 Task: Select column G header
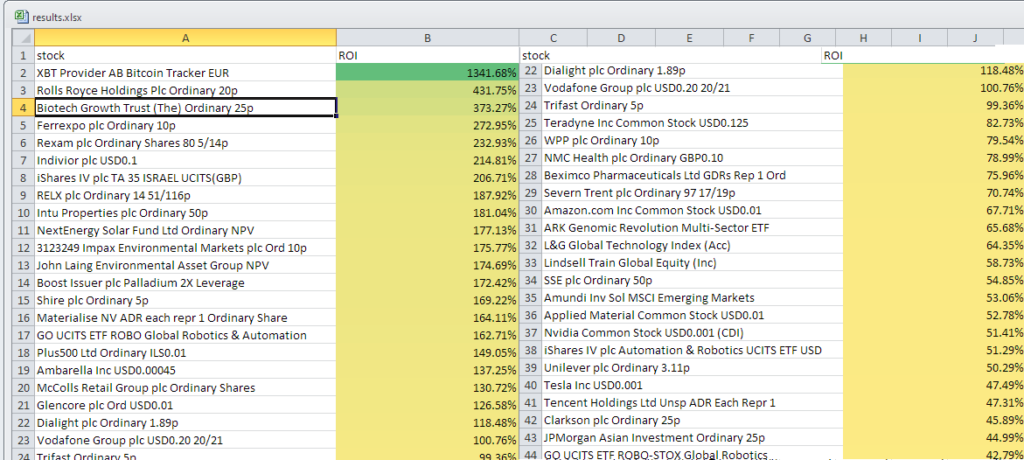[808, 38]
